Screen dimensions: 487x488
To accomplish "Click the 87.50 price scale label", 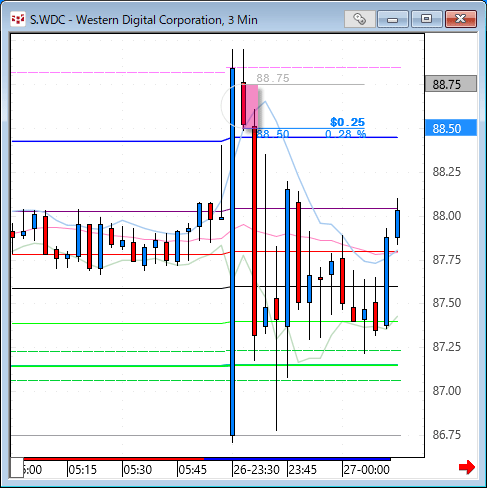I will [446, 303].
